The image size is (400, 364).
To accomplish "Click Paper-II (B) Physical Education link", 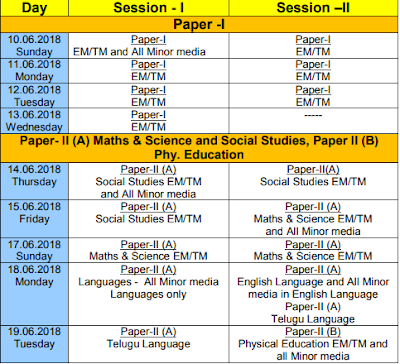I will pyautogui.click(x=313, y=332).
